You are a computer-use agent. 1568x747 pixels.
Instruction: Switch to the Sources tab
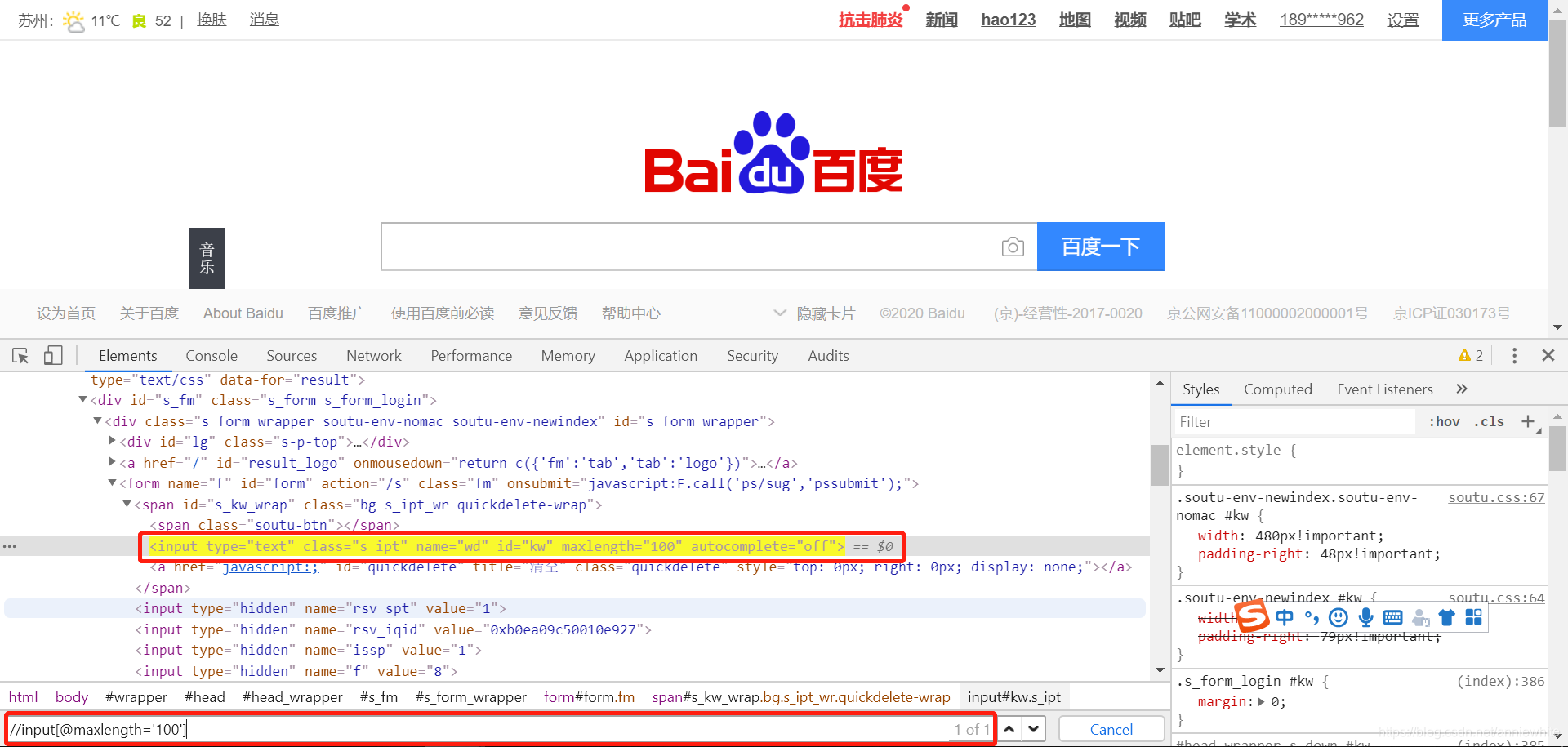[x=292, y=356]
